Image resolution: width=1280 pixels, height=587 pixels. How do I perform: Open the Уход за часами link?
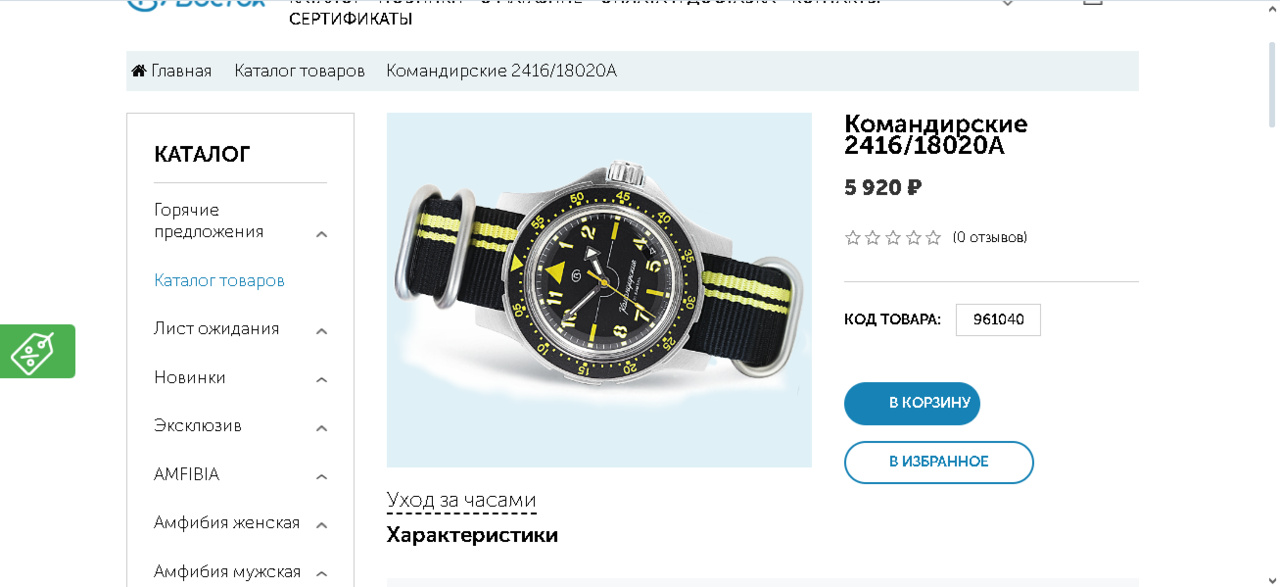click(462, 500)
